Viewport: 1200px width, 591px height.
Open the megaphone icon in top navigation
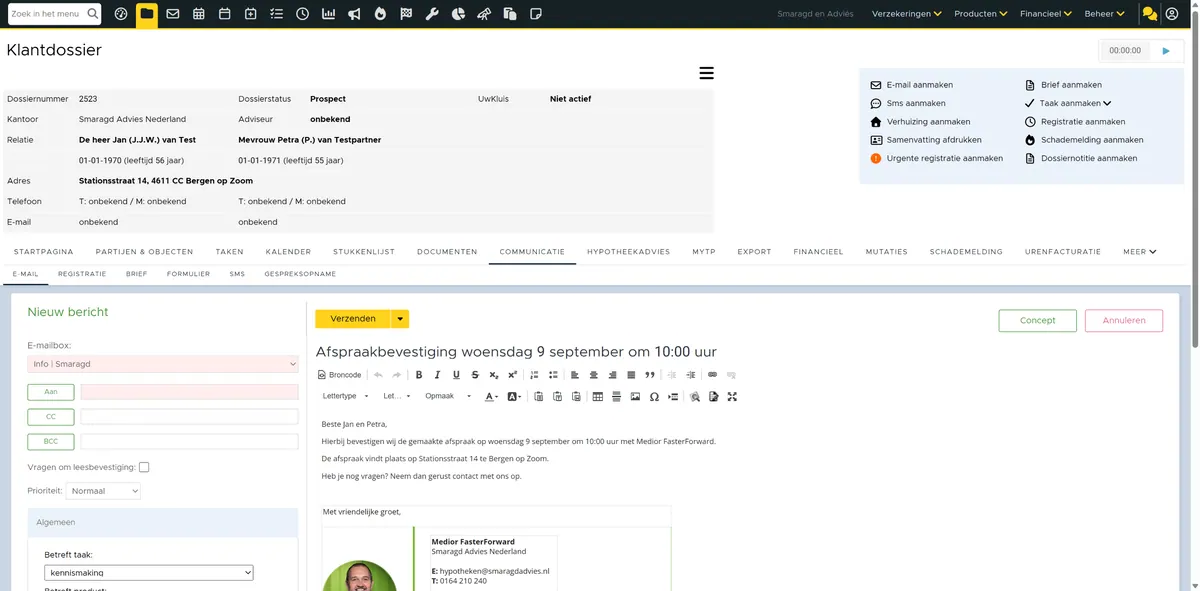point(354,14)
